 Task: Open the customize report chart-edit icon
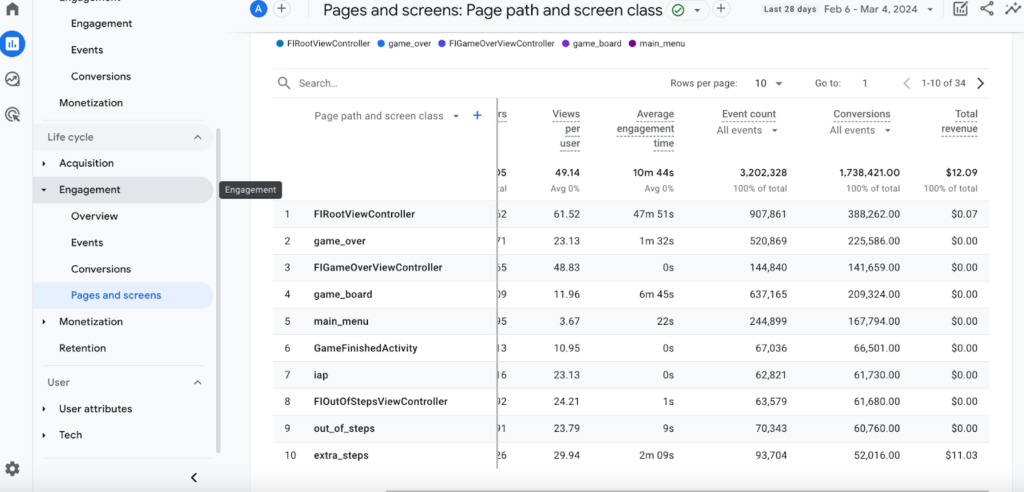click(960, 9)
